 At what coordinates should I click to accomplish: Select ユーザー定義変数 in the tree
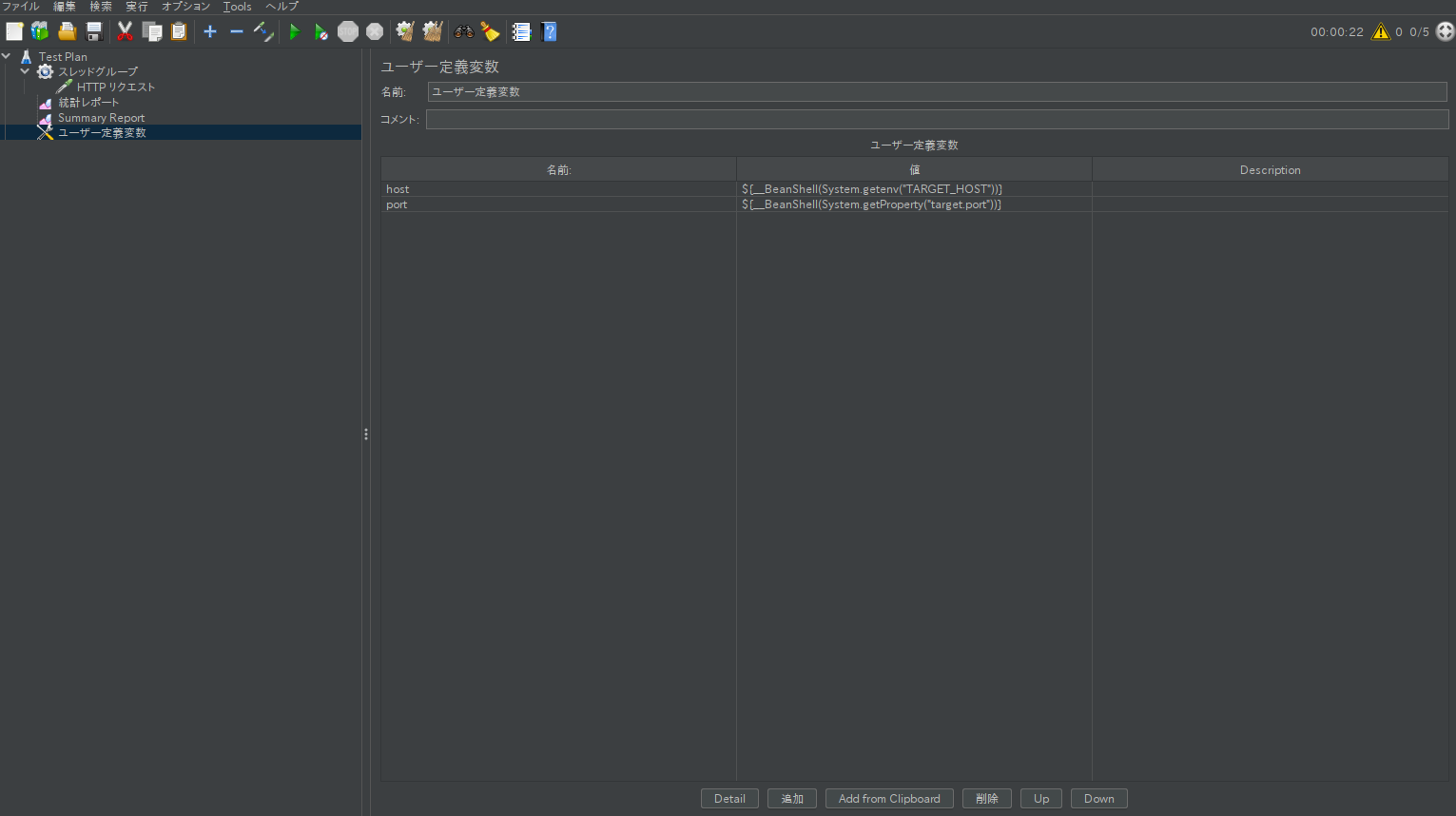[102, 133]
